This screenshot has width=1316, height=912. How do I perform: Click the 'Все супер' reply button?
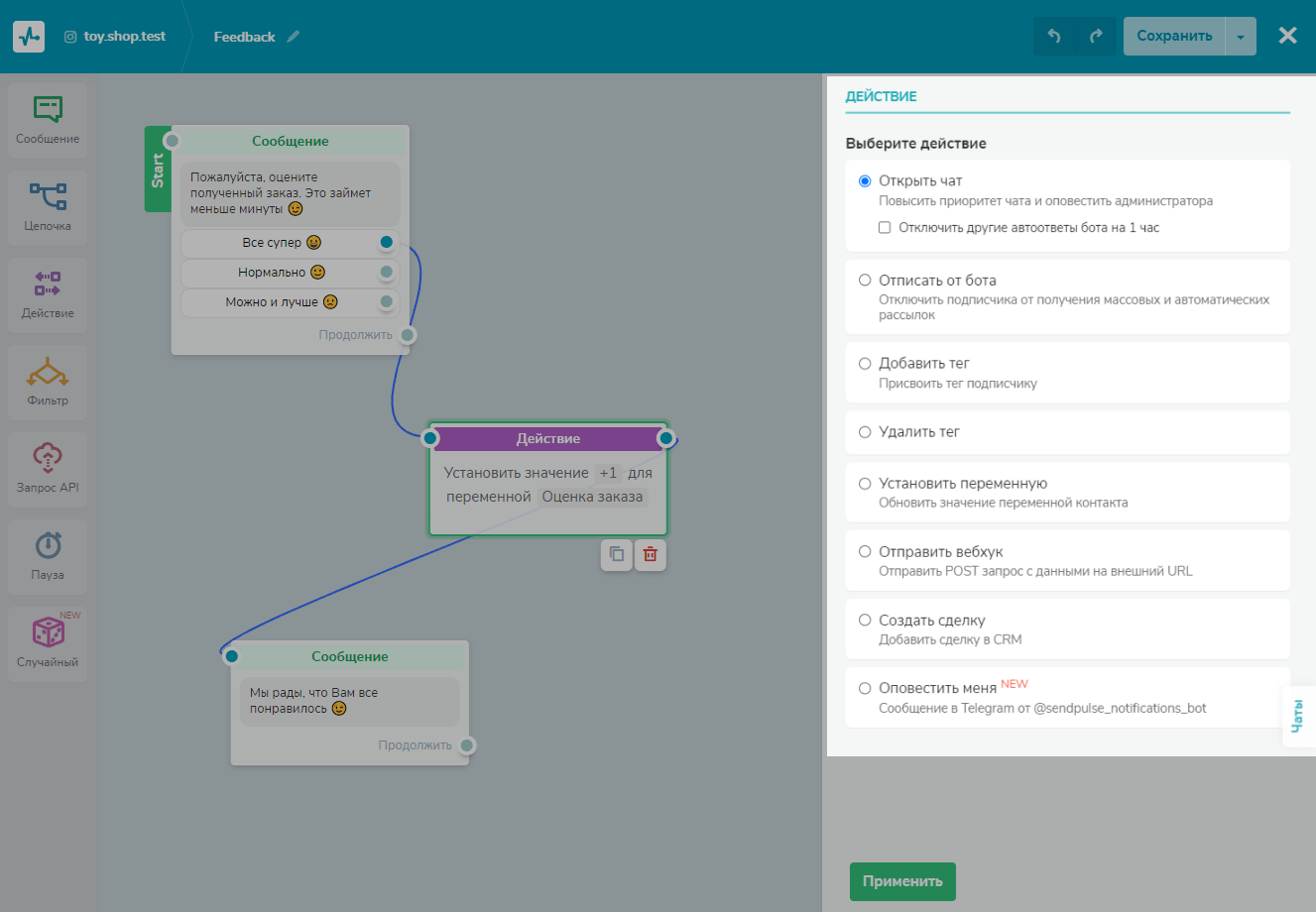tap(282, 243)
